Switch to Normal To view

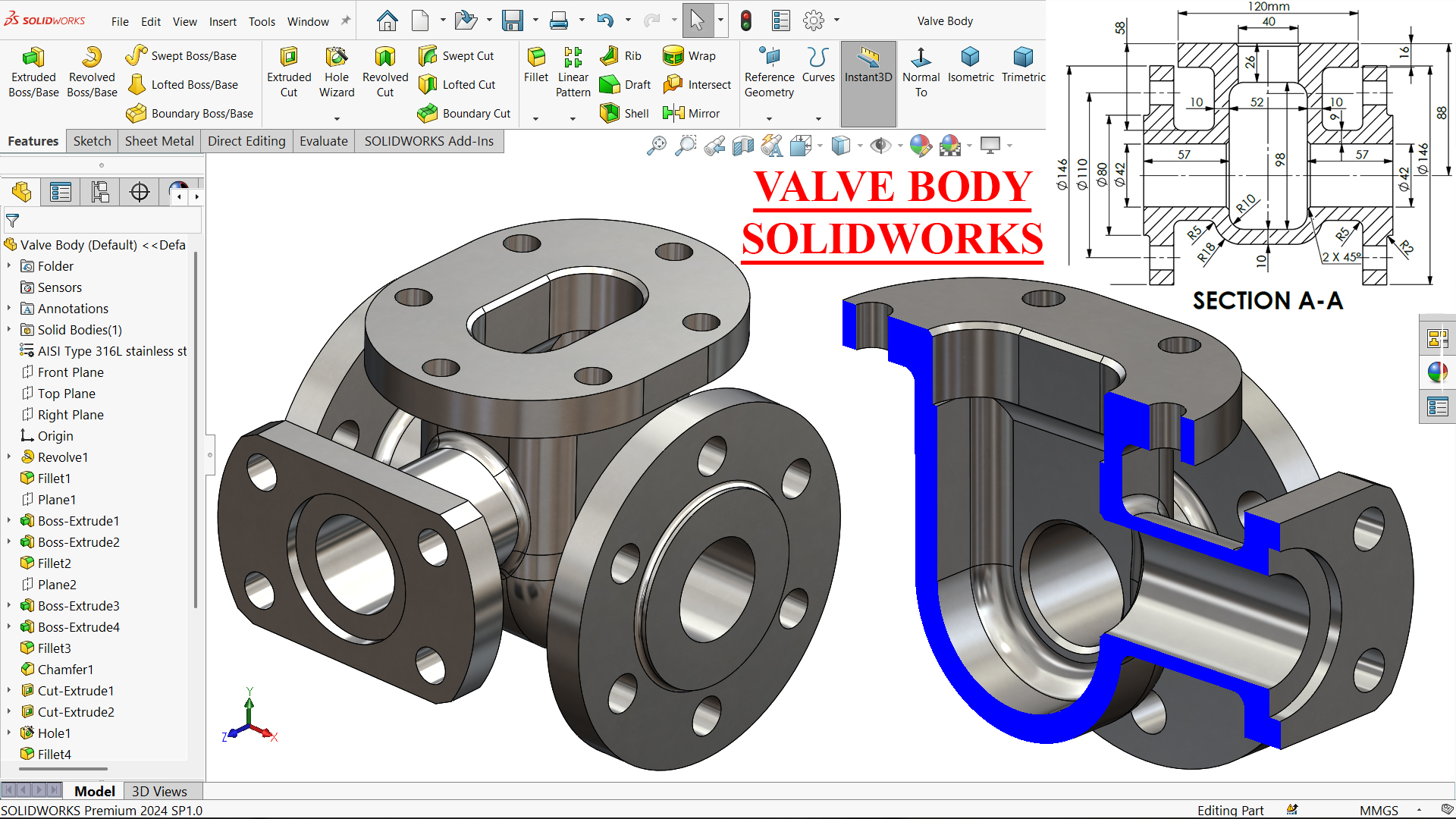click(x=921, y=72)
